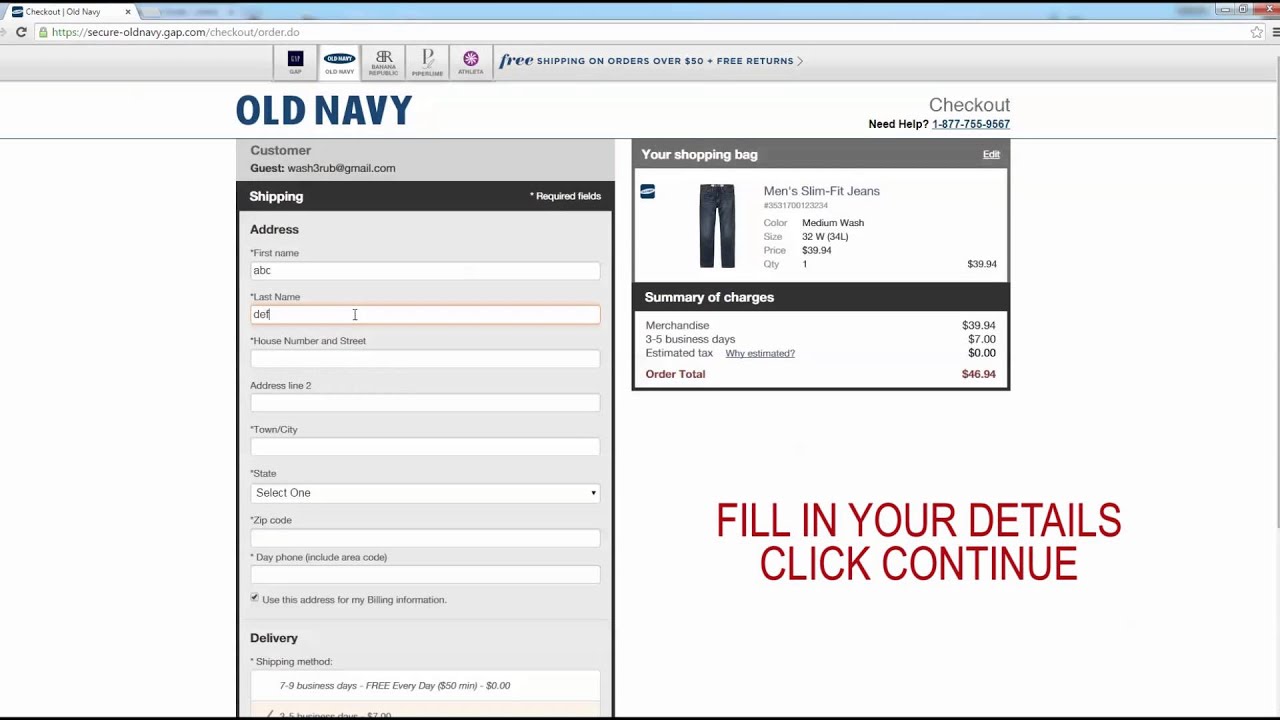Click the free shipping promo banner

(x=651, y=61)
